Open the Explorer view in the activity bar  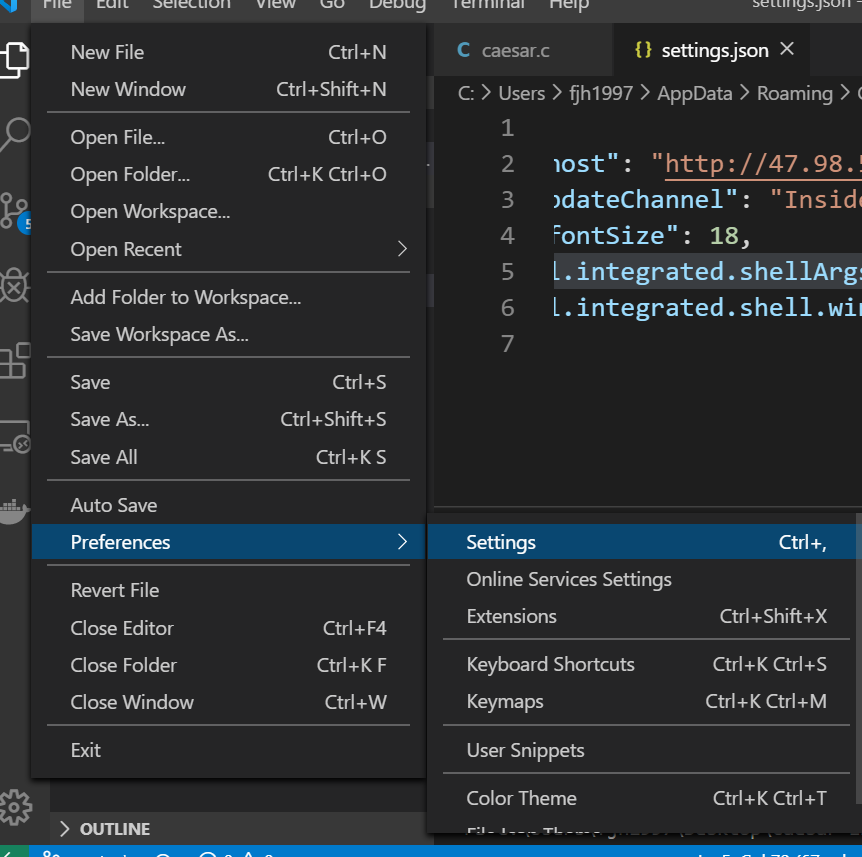[x=15, y=59]
